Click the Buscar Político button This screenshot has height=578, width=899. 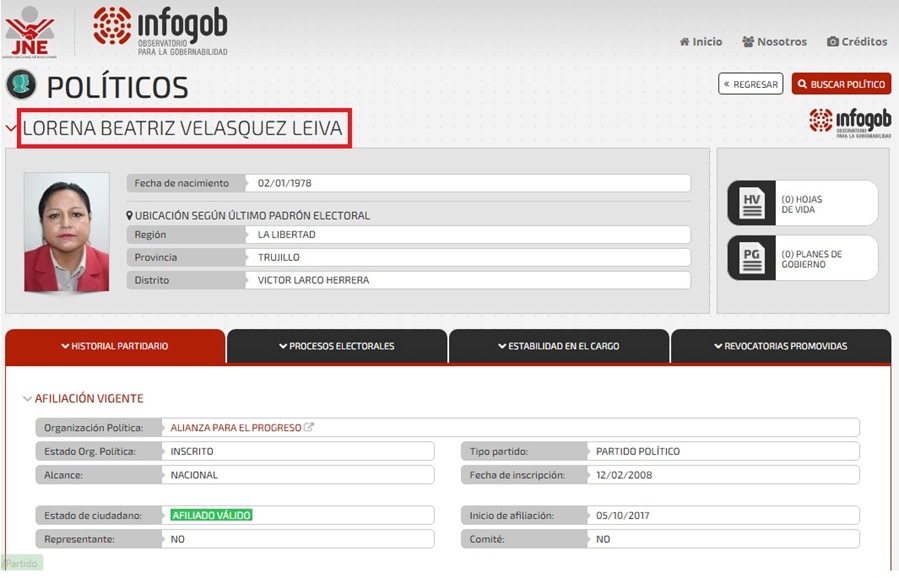pos(841,84)
